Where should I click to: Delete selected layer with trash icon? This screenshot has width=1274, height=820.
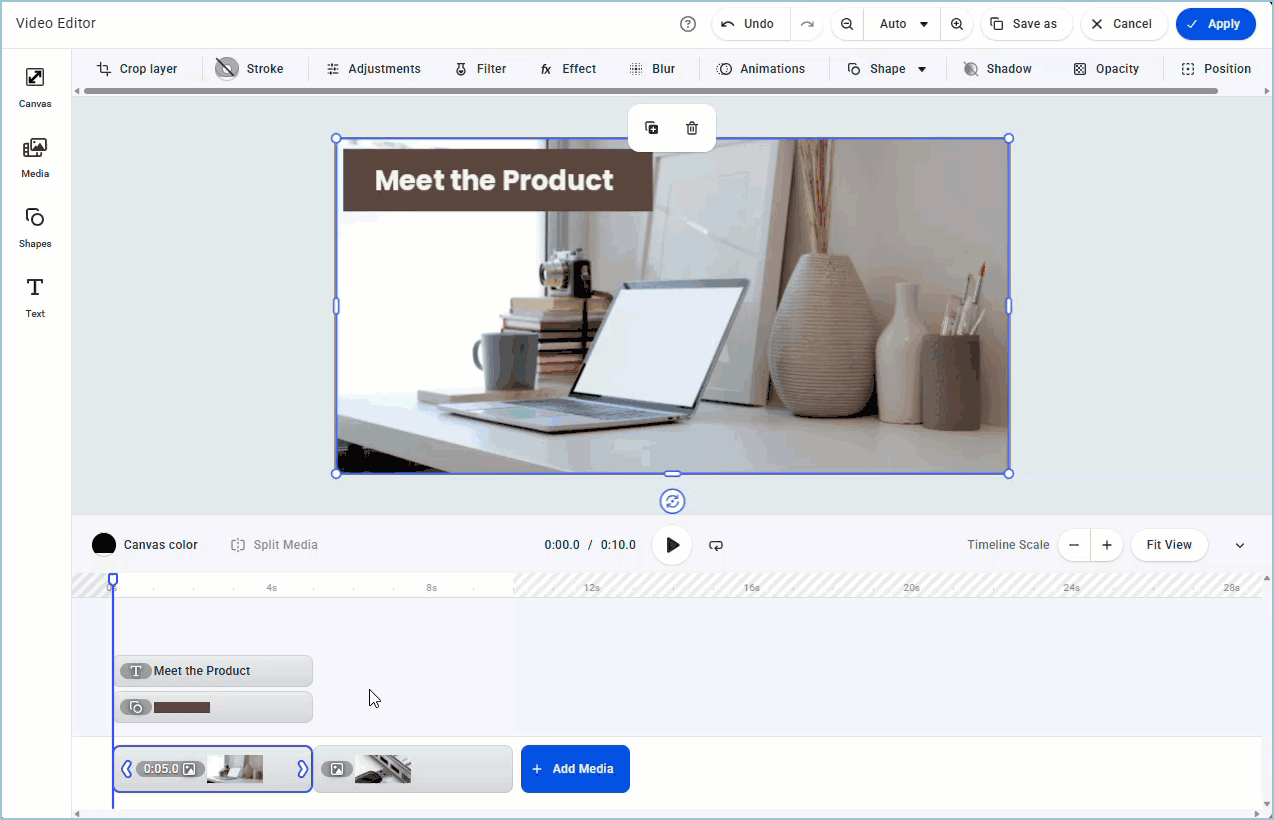coord(692,128)
